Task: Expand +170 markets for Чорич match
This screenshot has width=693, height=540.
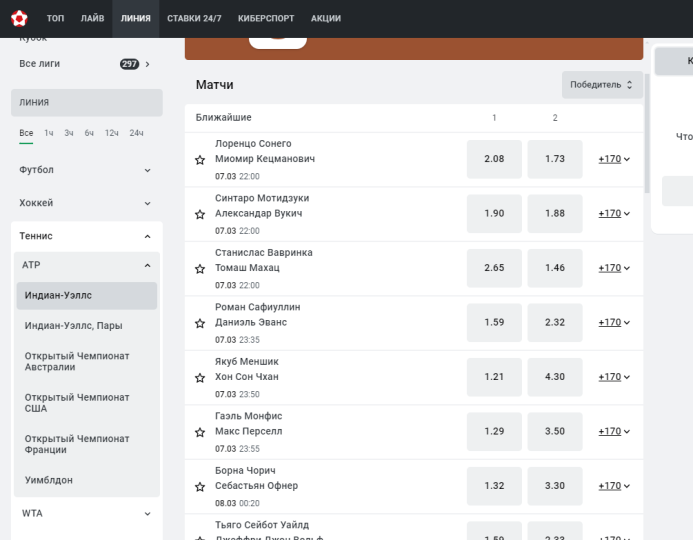Action: [614, 486]
